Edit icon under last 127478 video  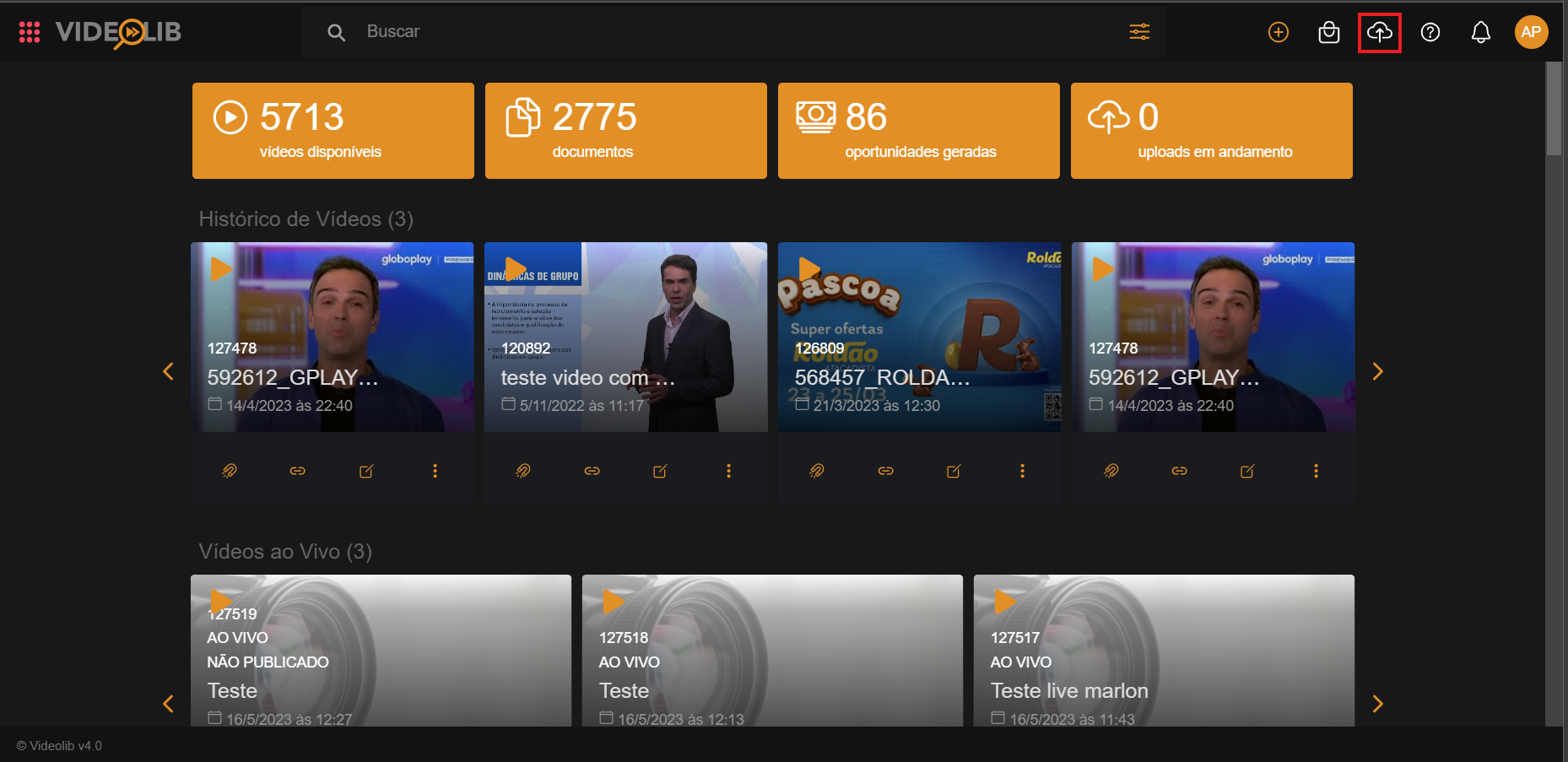[1247, 471]
